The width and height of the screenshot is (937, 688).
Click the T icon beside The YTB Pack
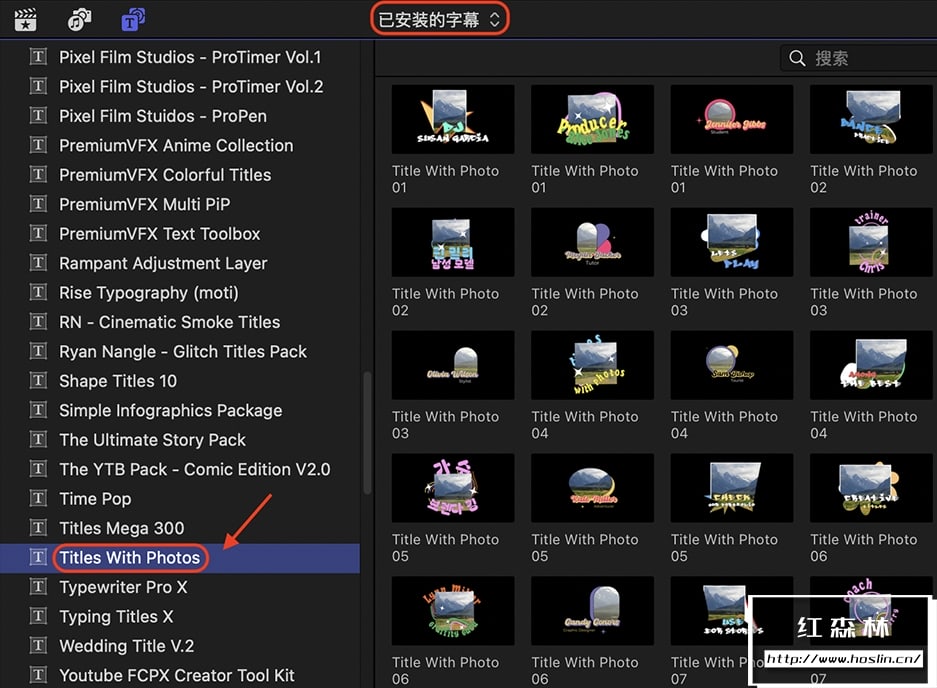[x=38, y=469]
